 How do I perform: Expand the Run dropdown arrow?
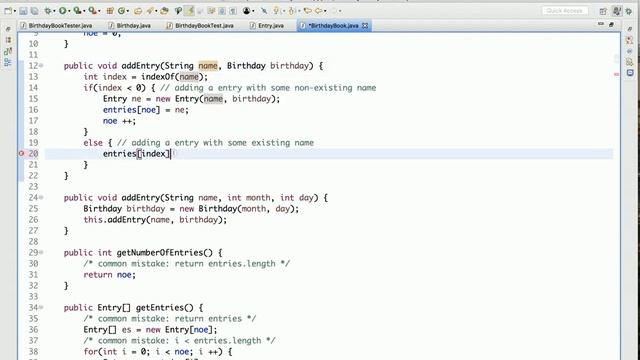(69, 11)
